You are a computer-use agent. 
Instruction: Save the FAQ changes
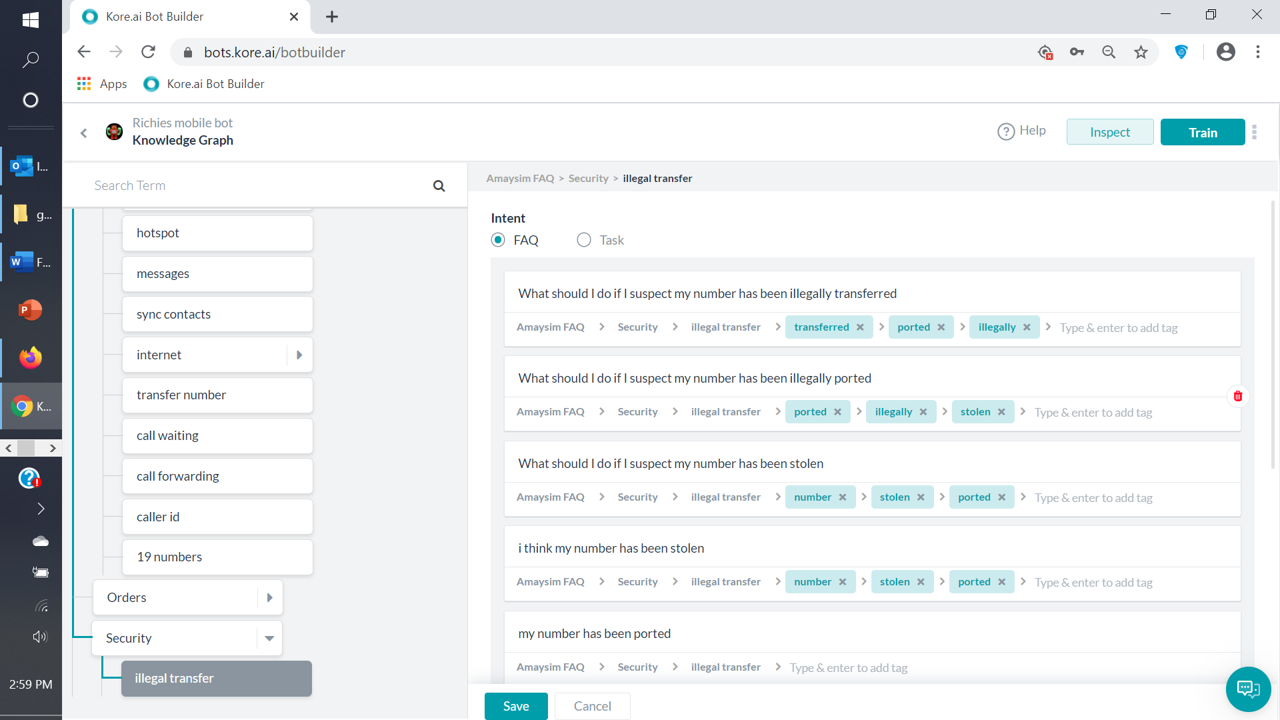(x=516, y=706)
